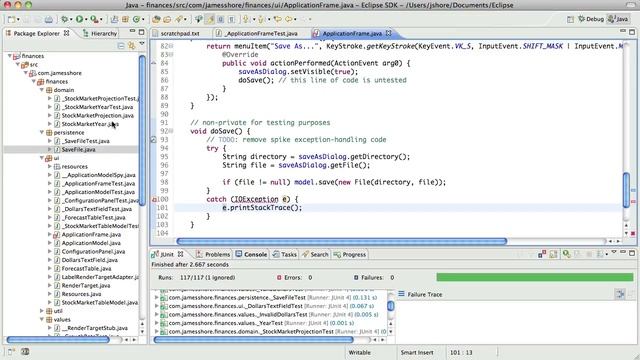Click the Open Type toolbar icon
This screenshot has height=360, width=640.
tap(156, 19)
